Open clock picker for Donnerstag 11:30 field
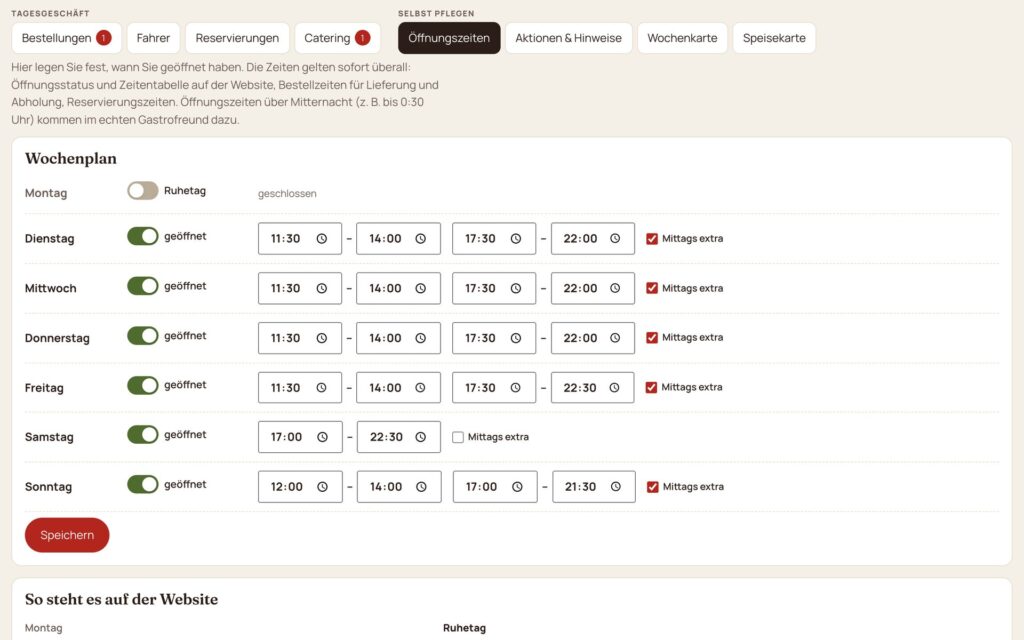 coord(321,338)
